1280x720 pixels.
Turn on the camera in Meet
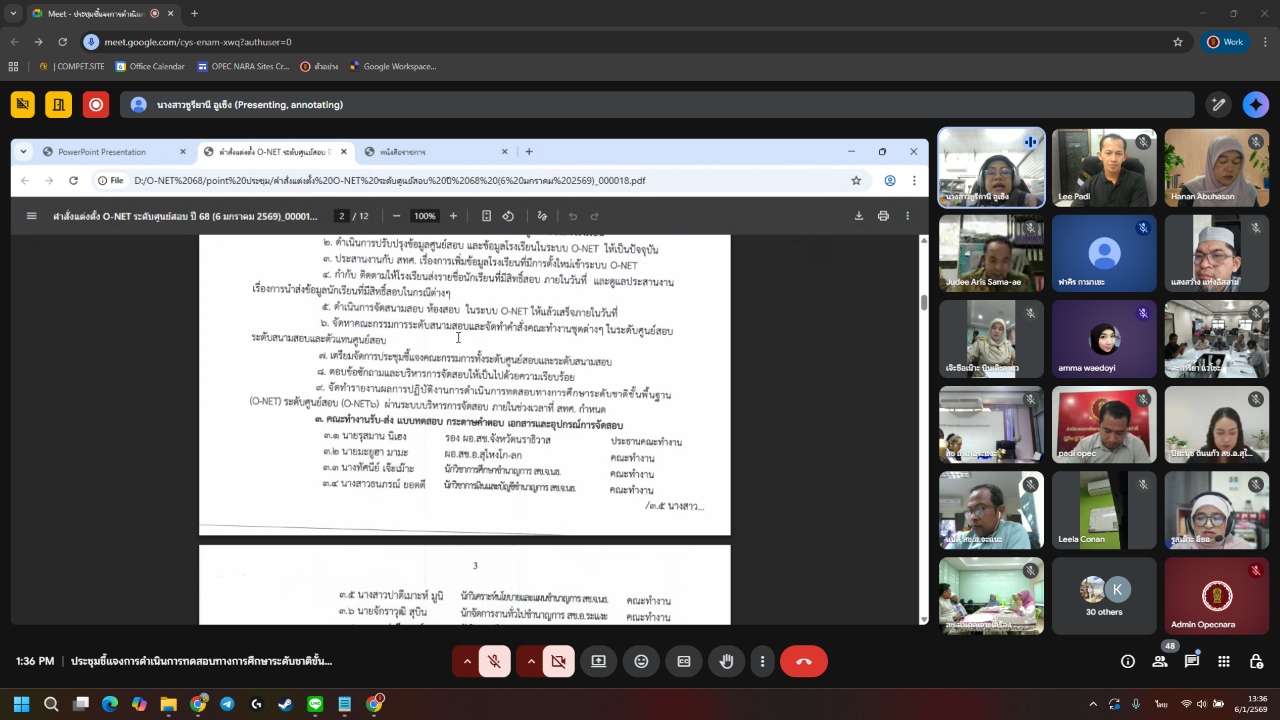[x=558, y=661]
